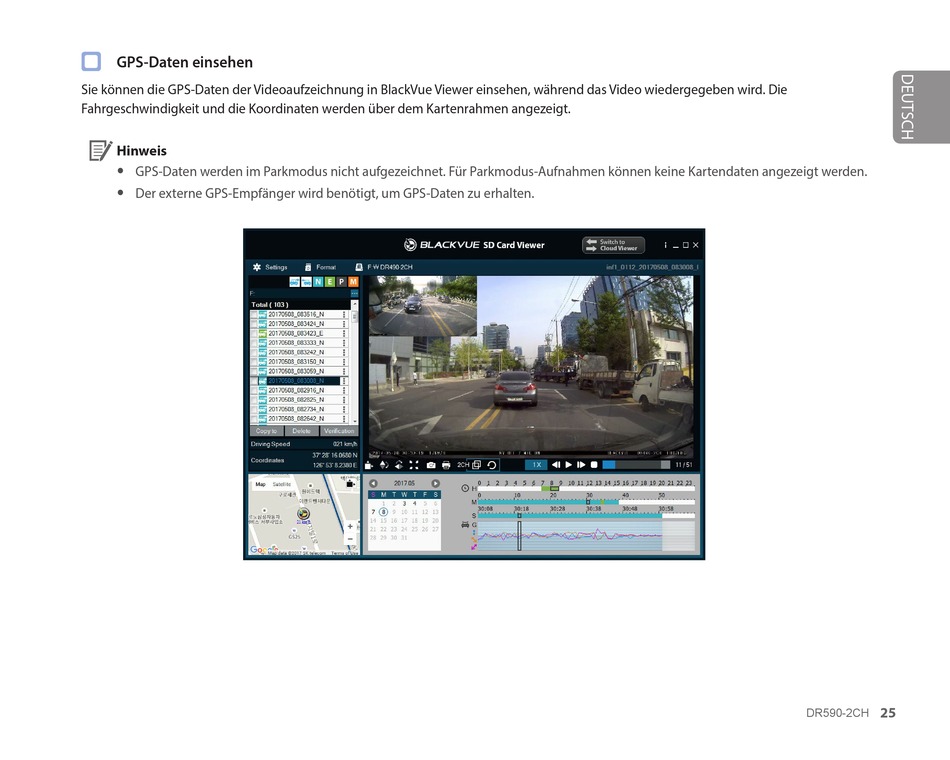950x760 pixels.
Task: Click the Format SD card icon
Action: pyautogui.click(x=308, y=267)
